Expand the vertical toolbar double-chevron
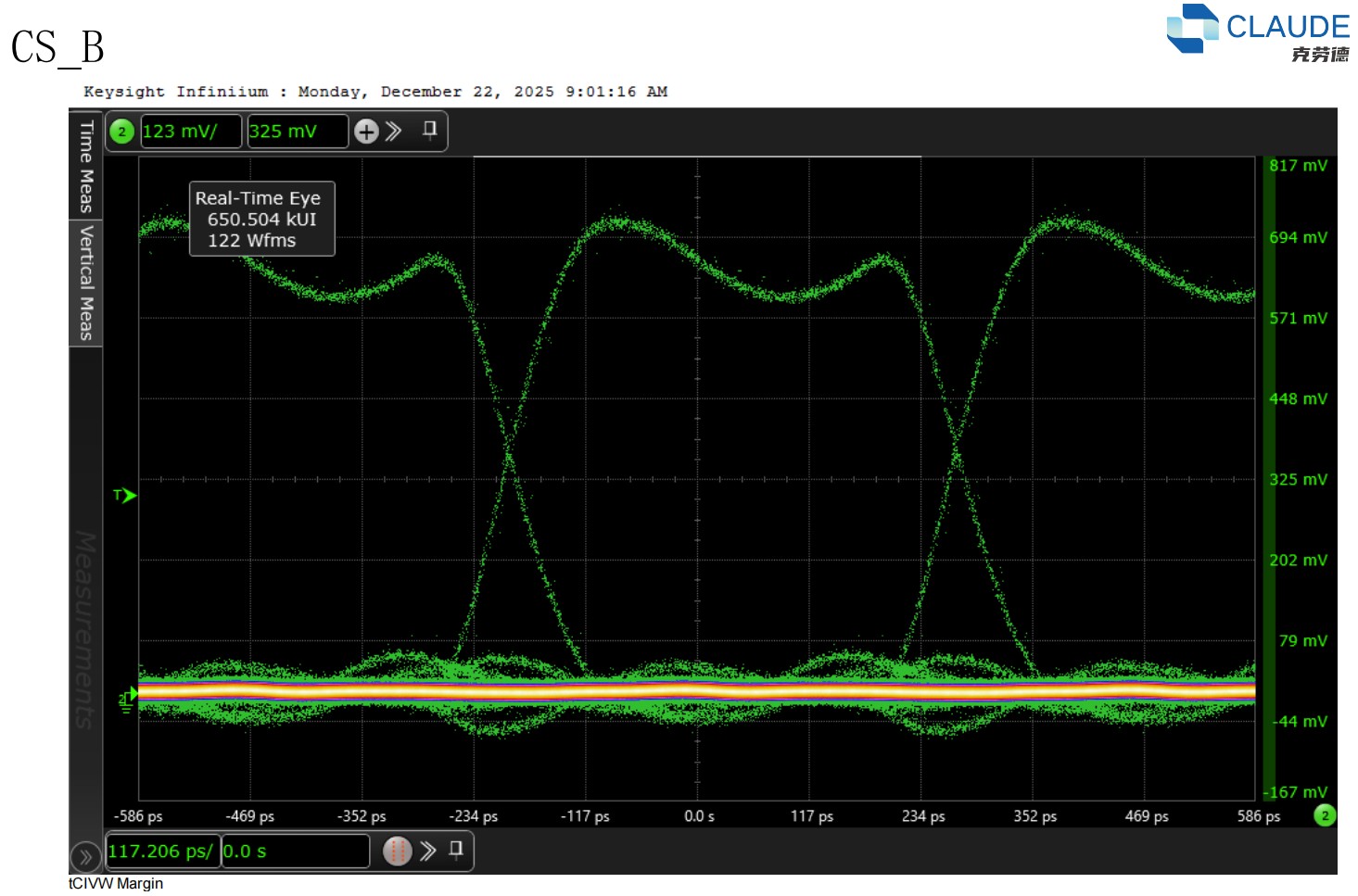 click(394, 131)
